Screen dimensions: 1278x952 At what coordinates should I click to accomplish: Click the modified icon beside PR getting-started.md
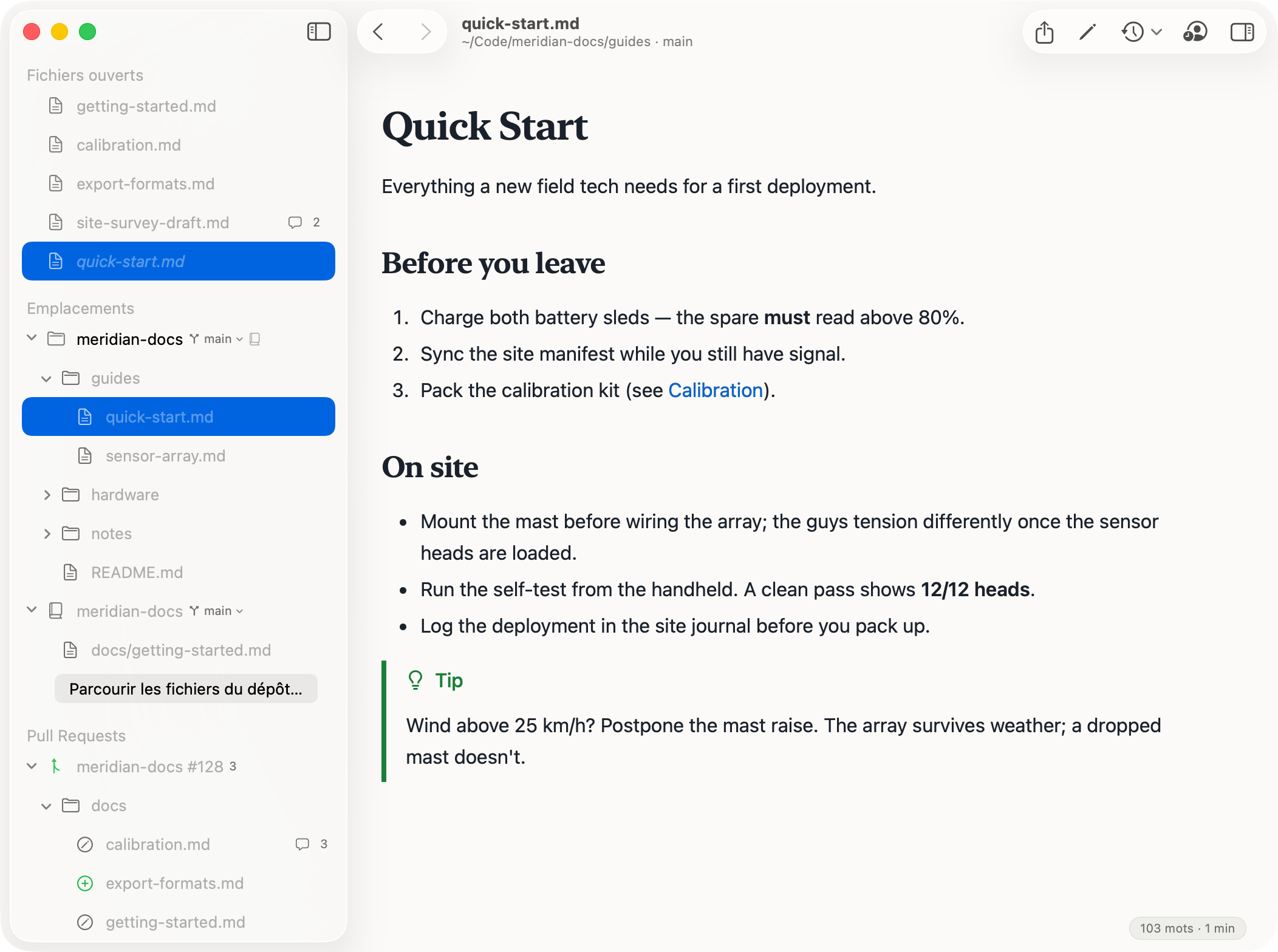point(85,922)
